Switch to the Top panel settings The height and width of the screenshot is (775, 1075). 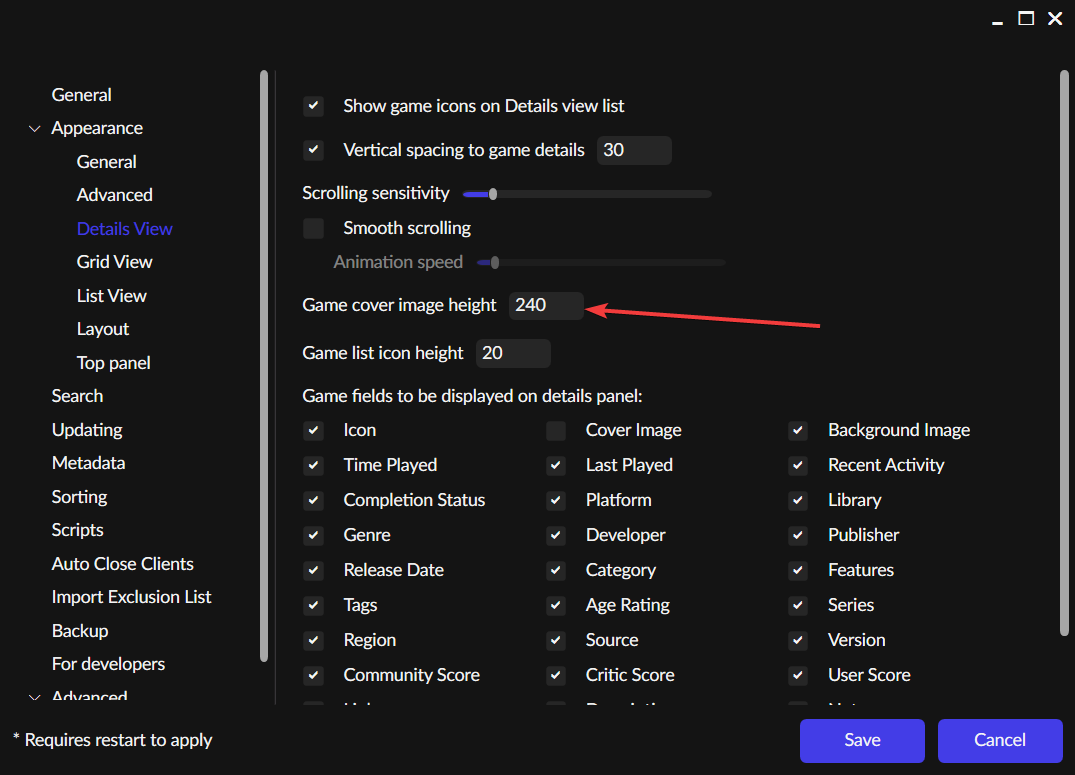[x=113, y=362]
